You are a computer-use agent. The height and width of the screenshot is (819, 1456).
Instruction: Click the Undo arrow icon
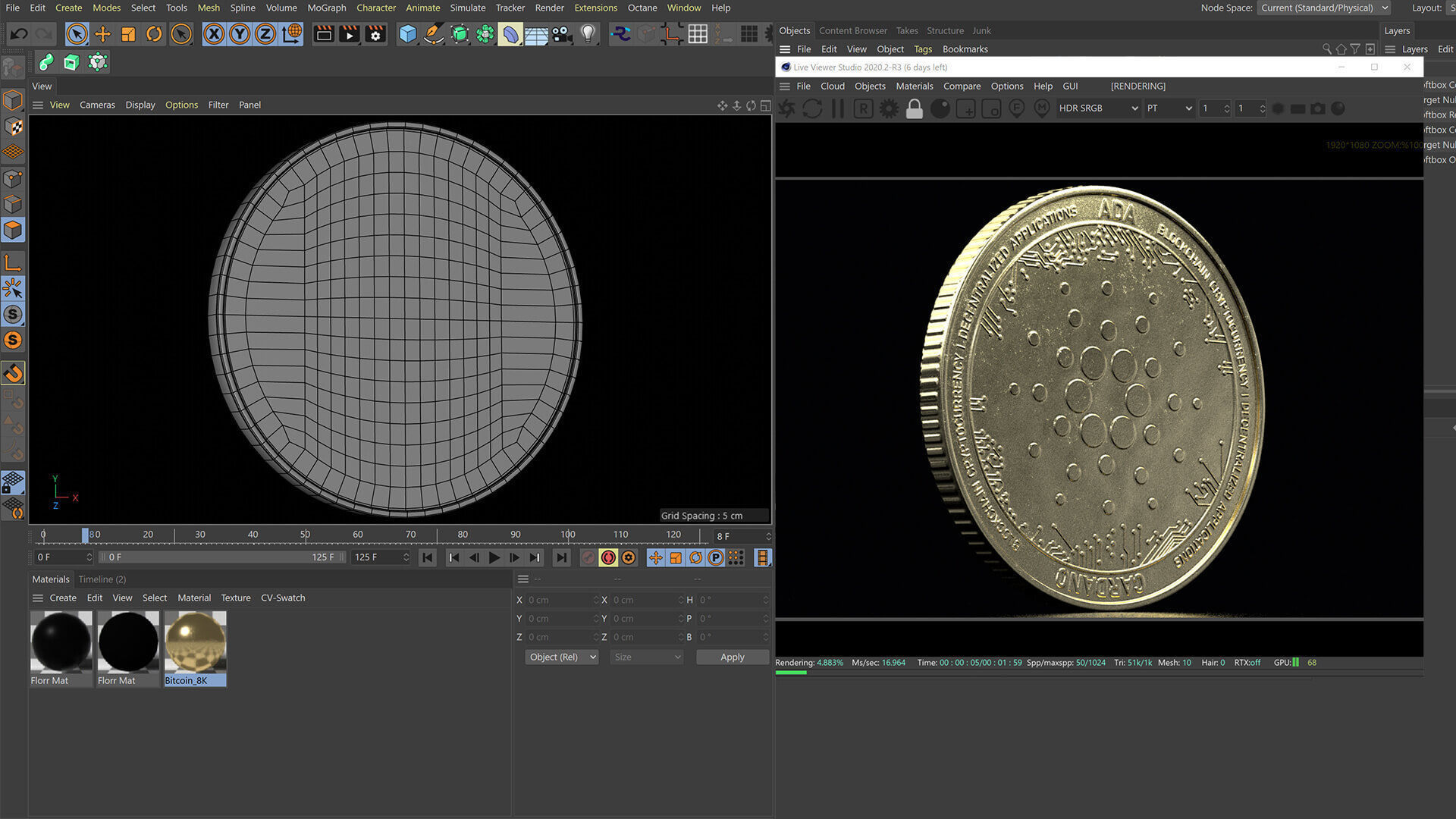coord(19,34)
